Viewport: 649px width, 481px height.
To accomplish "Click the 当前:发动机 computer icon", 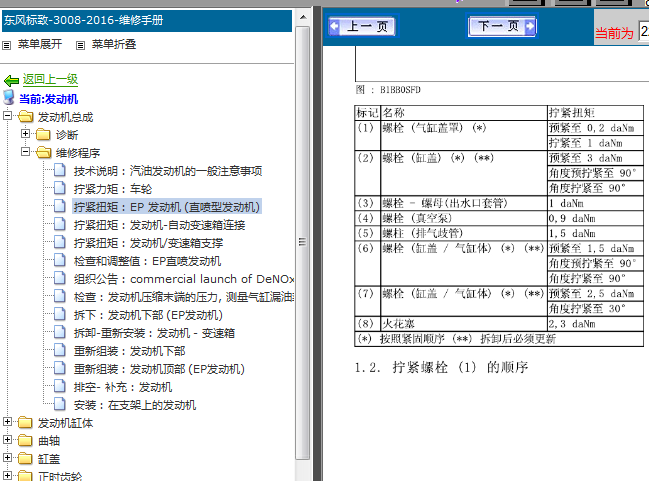I will click(x=9, y=98).
